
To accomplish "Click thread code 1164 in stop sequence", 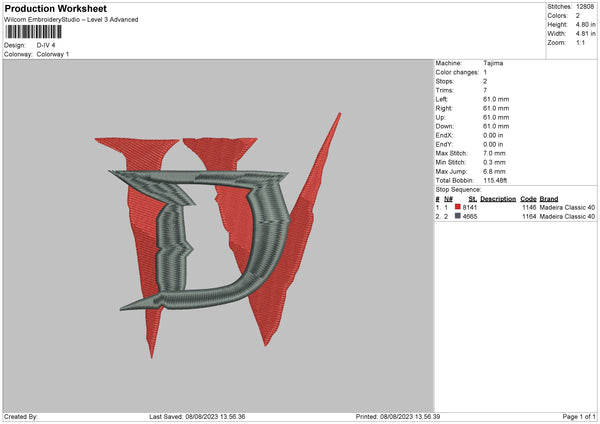I will click(x=529, y=217).
